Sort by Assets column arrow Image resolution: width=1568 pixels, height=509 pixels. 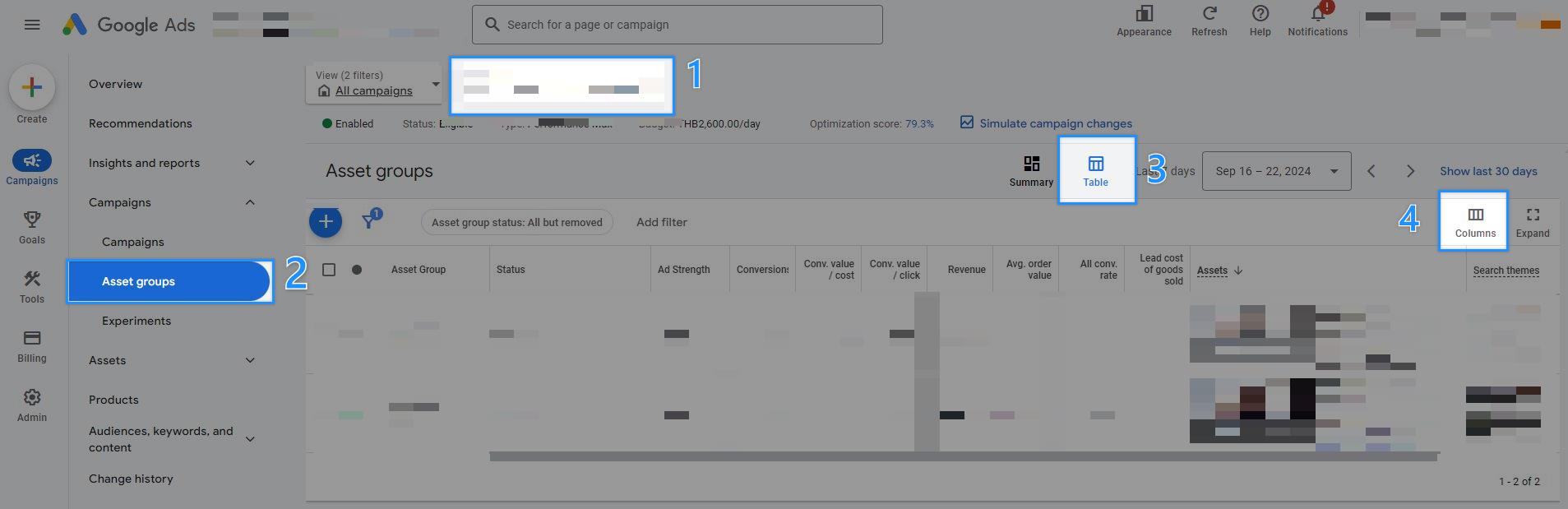tap(1238, 271)
